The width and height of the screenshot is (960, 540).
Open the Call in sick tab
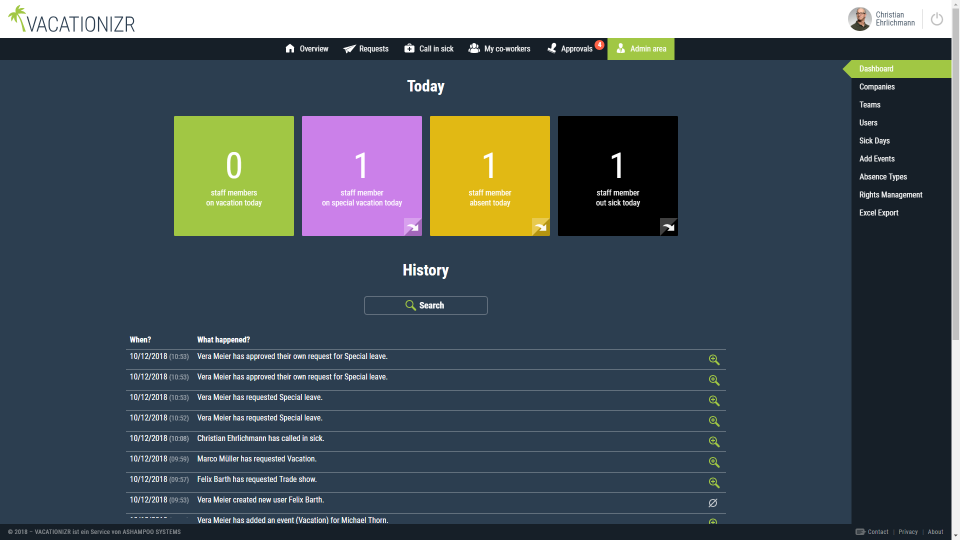coord(429,49)
